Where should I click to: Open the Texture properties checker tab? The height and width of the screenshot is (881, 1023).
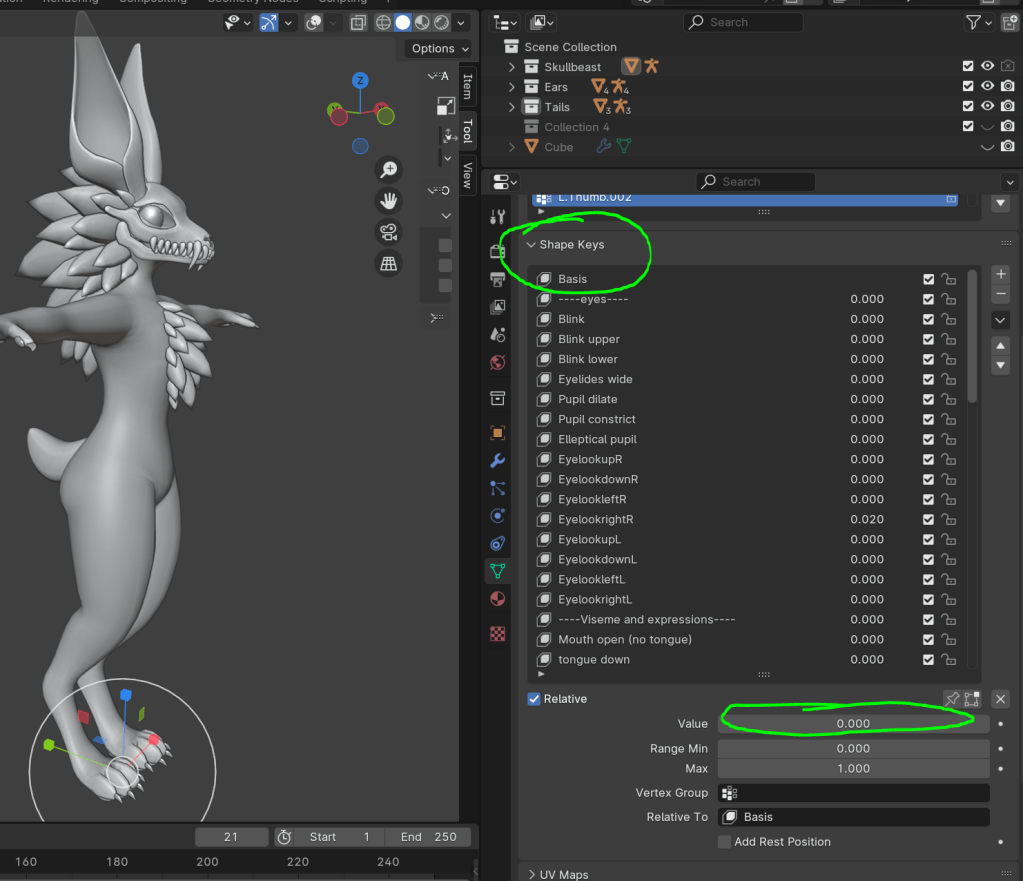pyautogui.click(x=497, y=634)
